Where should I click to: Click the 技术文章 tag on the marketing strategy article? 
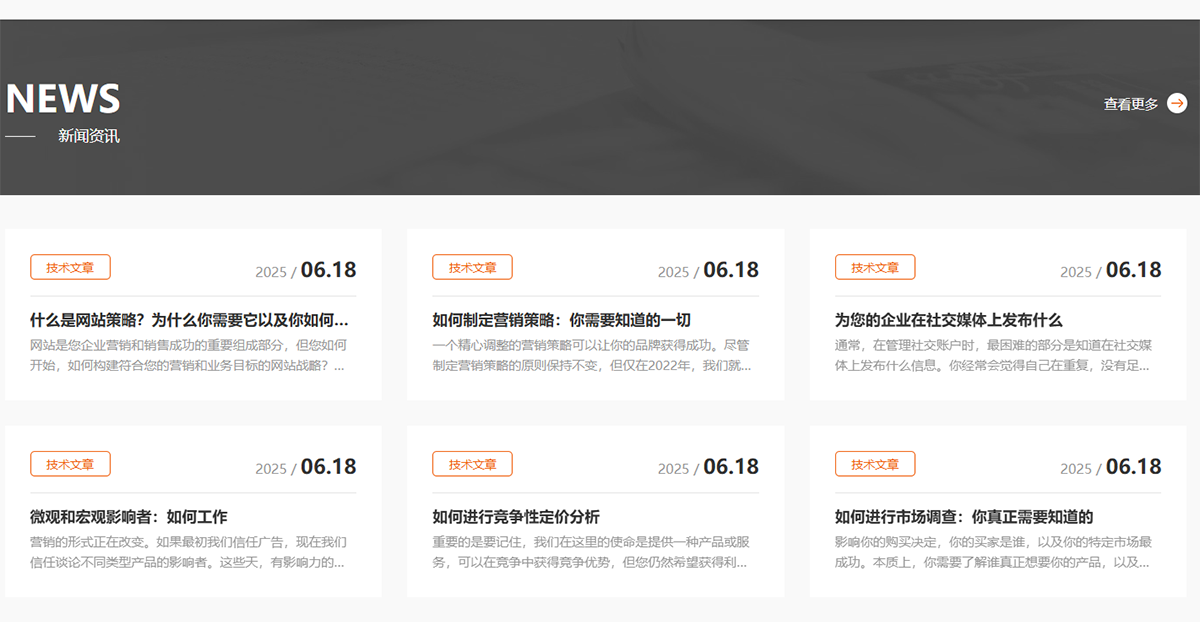(x=472, y=267)
